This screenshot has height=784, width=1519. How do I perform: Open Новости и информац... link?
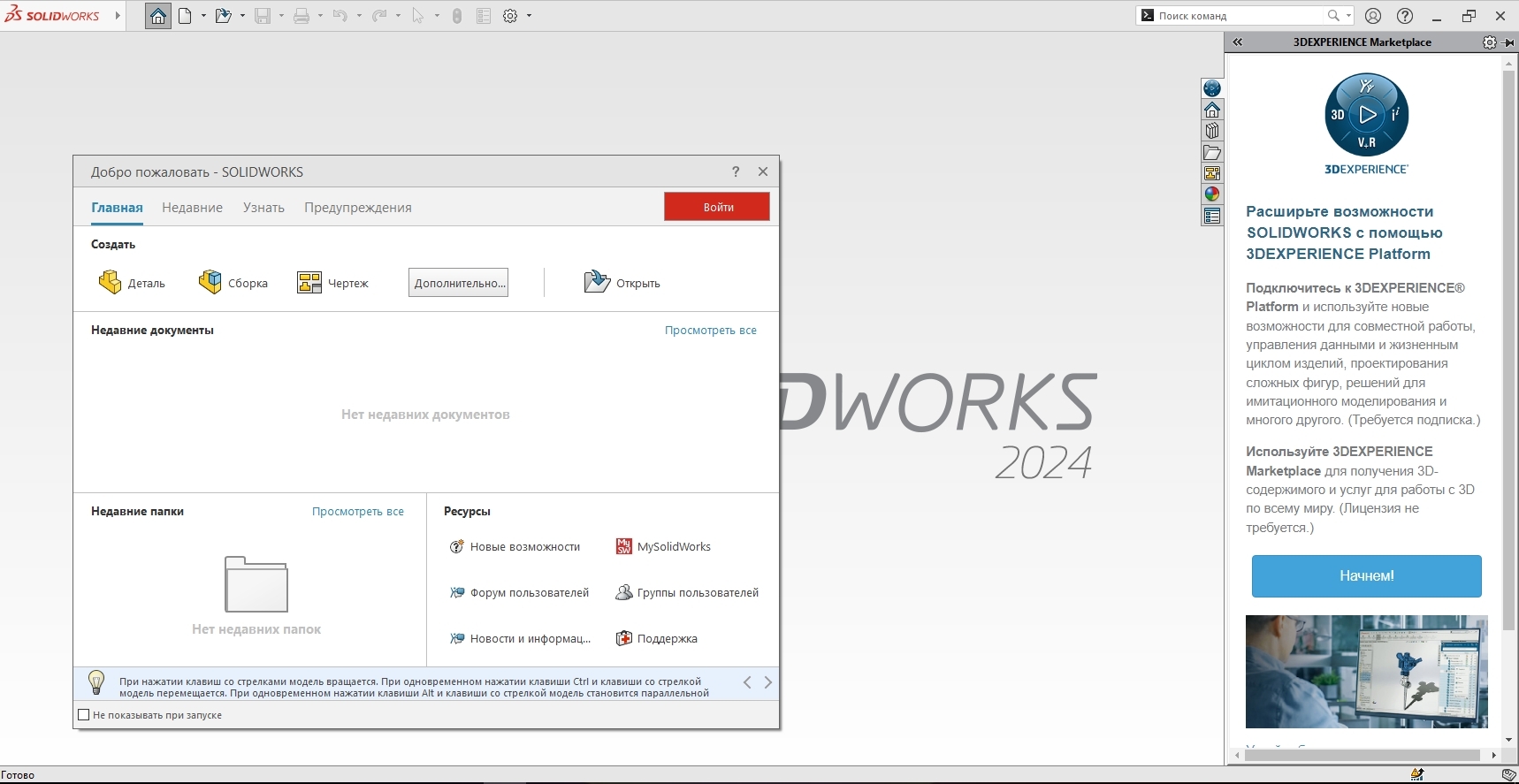tap(520, 639)
